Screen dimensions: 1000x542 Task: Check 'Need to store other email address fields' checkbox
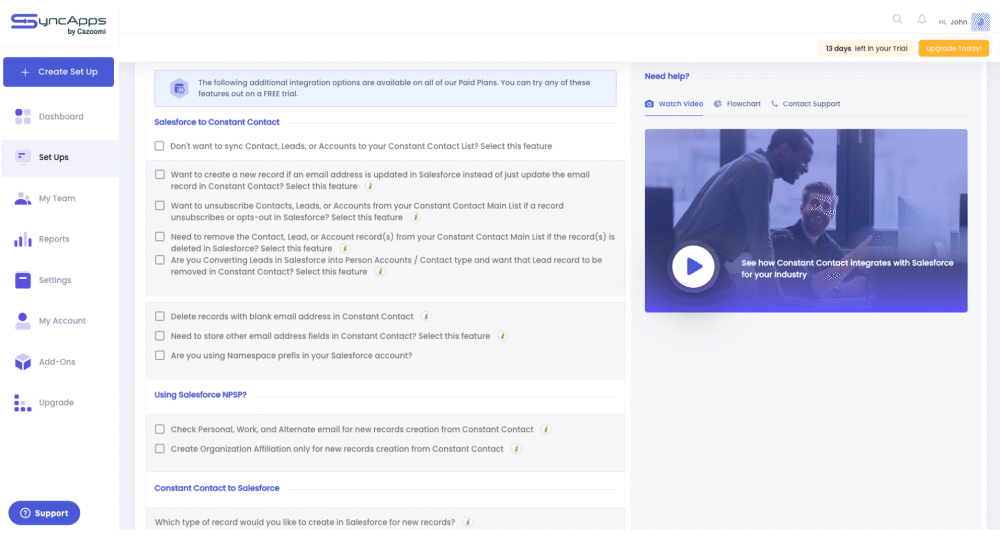click(x=160, y=336)
